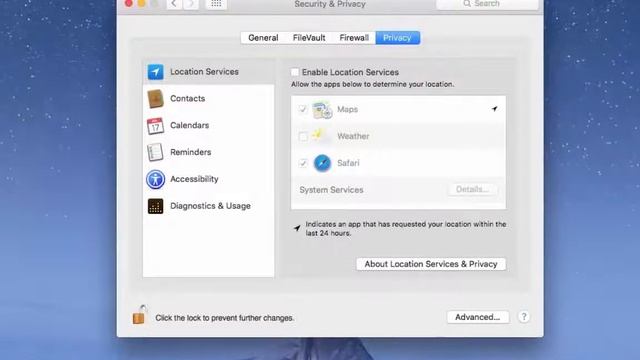Click into the Search field
640x360 pixels.
point(487,4)
